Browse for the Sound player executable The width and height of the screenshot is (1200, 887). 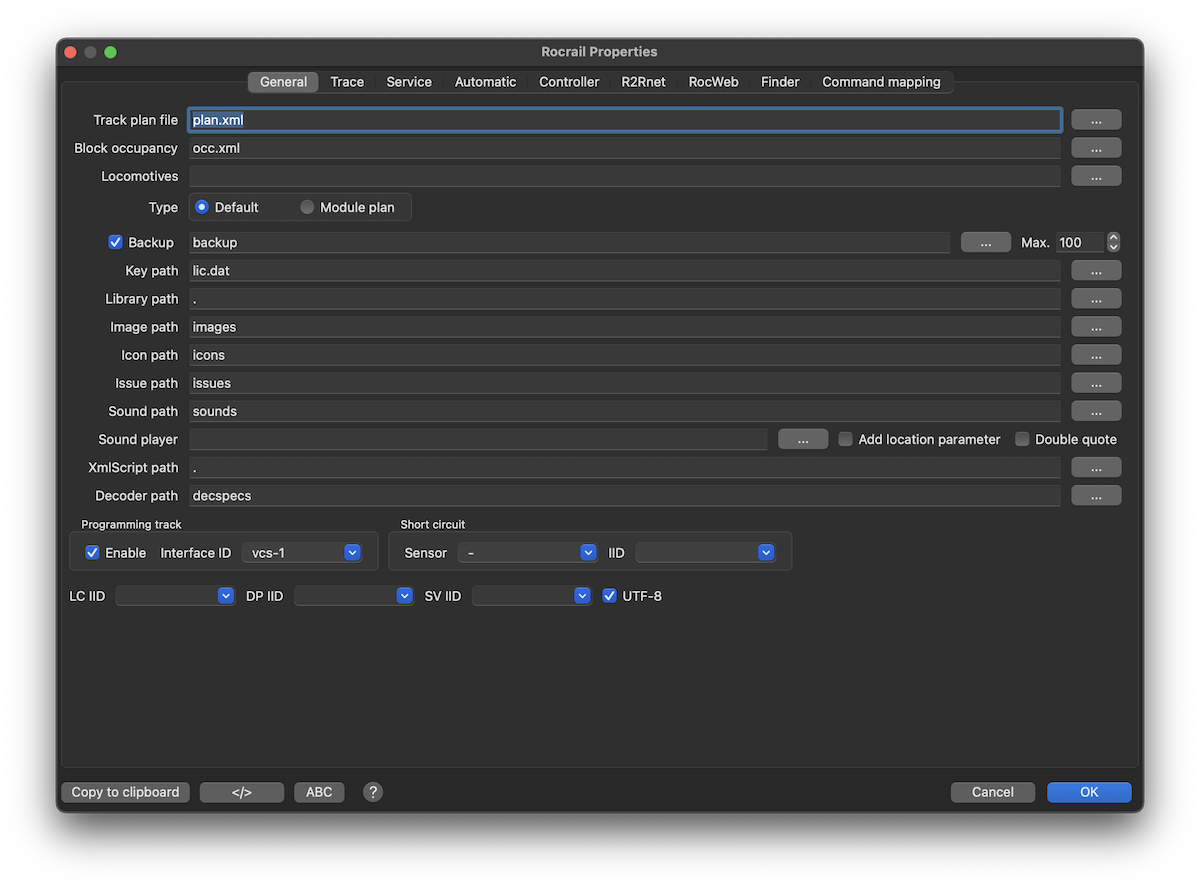click(x=802, y=439)
